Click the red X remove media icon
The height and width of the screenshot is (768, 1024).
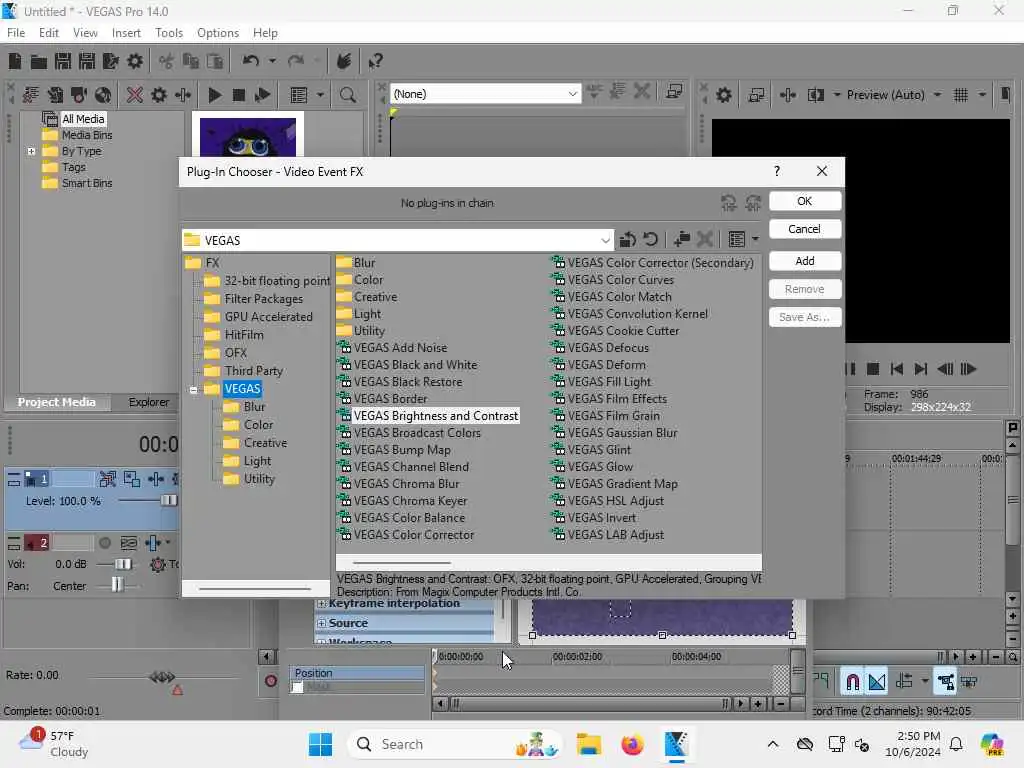135,95
